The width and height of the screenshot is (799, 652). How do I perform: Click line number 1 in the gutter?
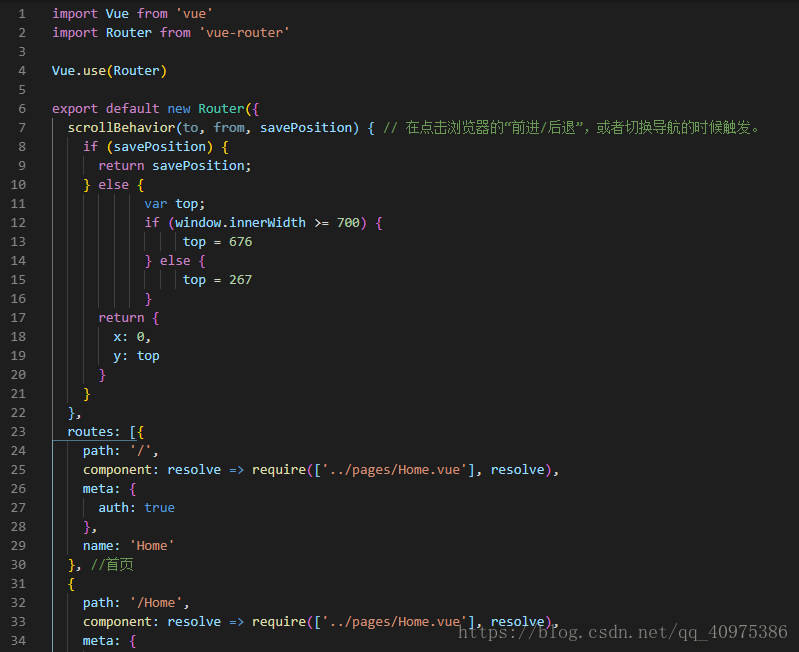22,14
